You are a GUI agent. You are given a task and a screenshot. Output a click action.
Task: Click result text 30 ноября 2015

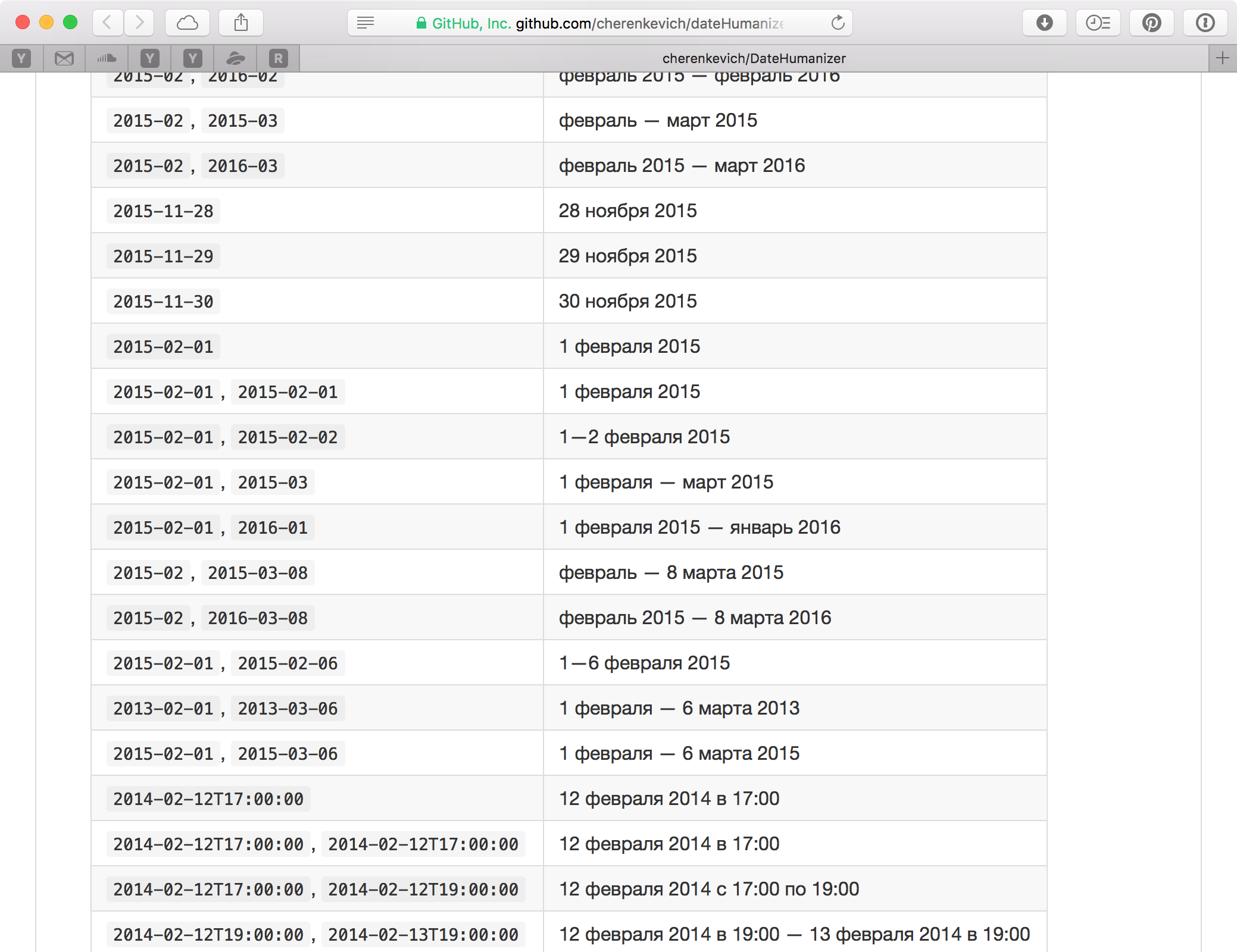[x=627, y=301]
